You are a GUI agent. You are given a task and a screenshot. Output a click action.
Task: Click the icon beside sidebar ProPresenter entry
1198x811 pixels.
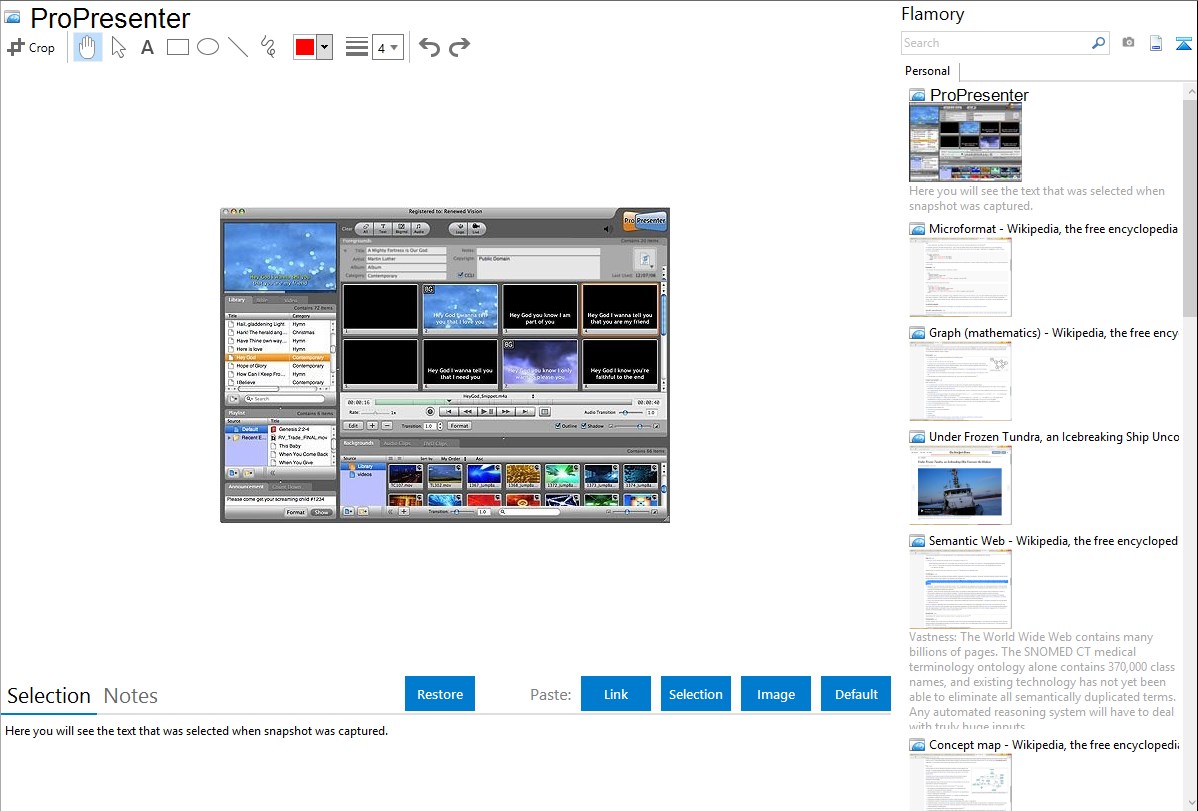pos(917,96)
